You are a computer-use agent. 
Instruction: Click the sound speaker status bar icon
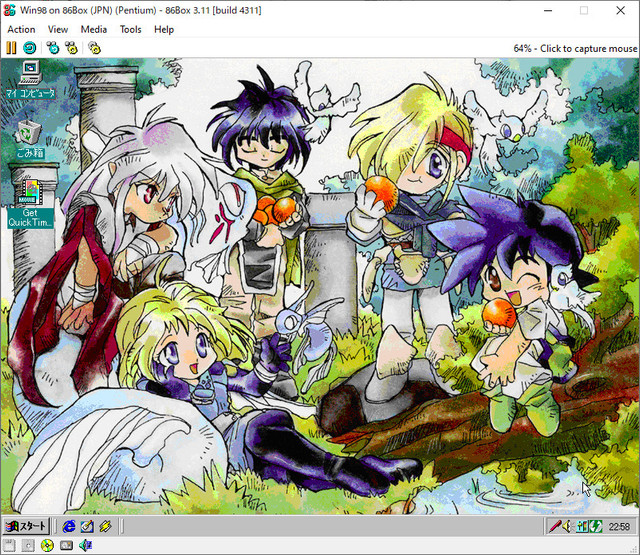(85, 545)
